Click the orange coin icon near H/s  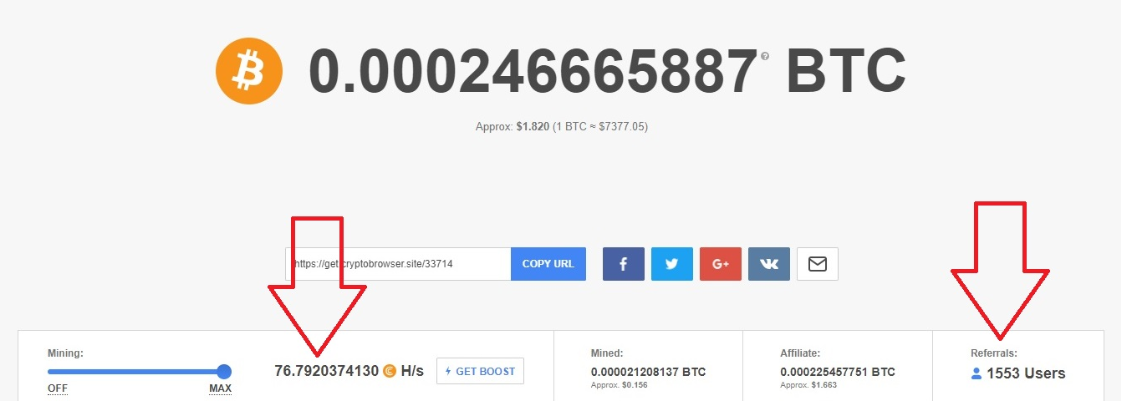tap(390, 371)
